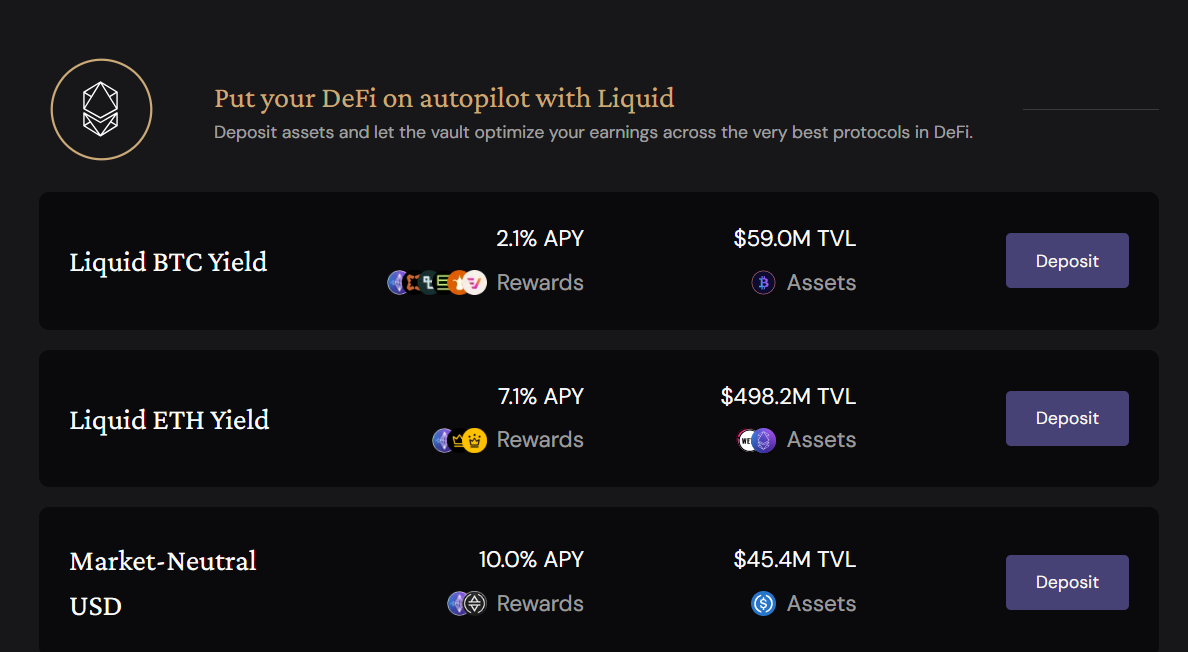Open the Liquid ETH Yield vault title
This screenshot has height=652, width=1188.
click(170, 420)
